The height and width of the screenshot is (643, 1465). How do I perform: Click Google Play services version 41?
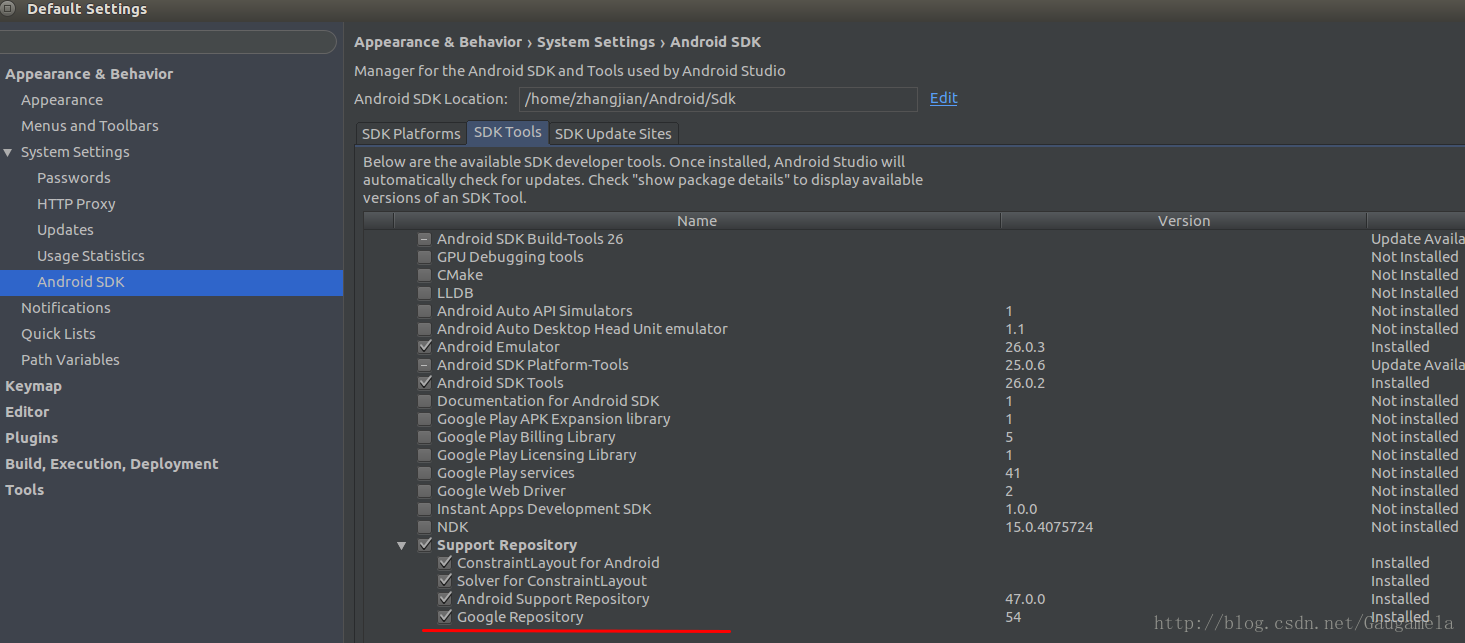tap(1013, 473)
